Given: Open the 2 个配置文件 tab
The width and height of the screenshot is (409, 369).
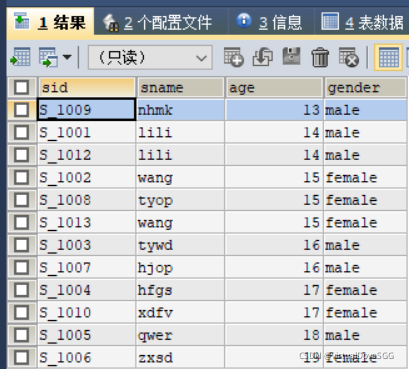Looking at the screenshot, I should pyautogui.click(x=161, y=22).
